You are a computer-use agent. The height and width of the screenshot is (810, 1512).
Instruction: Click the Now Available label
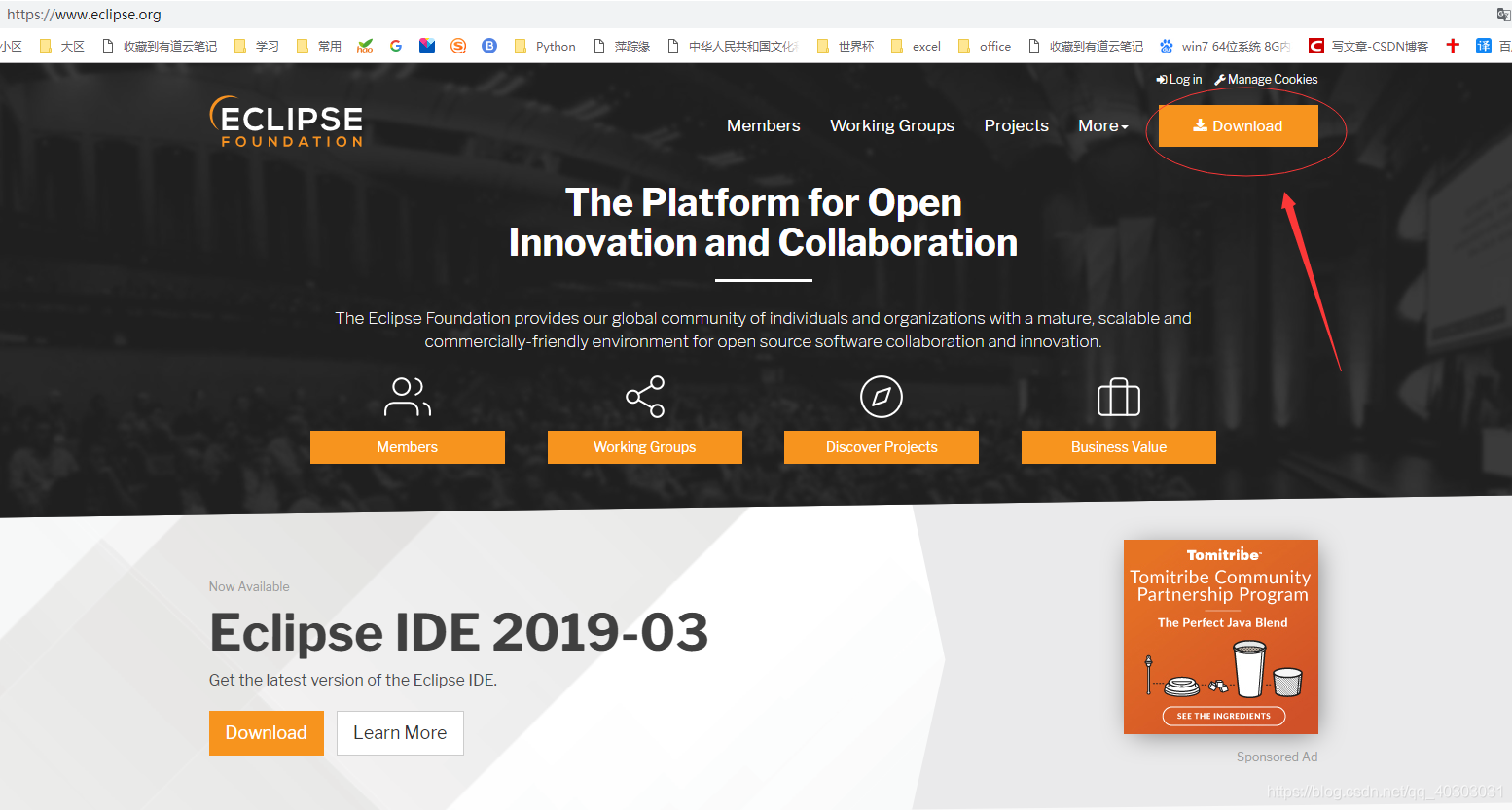(249, 586)
